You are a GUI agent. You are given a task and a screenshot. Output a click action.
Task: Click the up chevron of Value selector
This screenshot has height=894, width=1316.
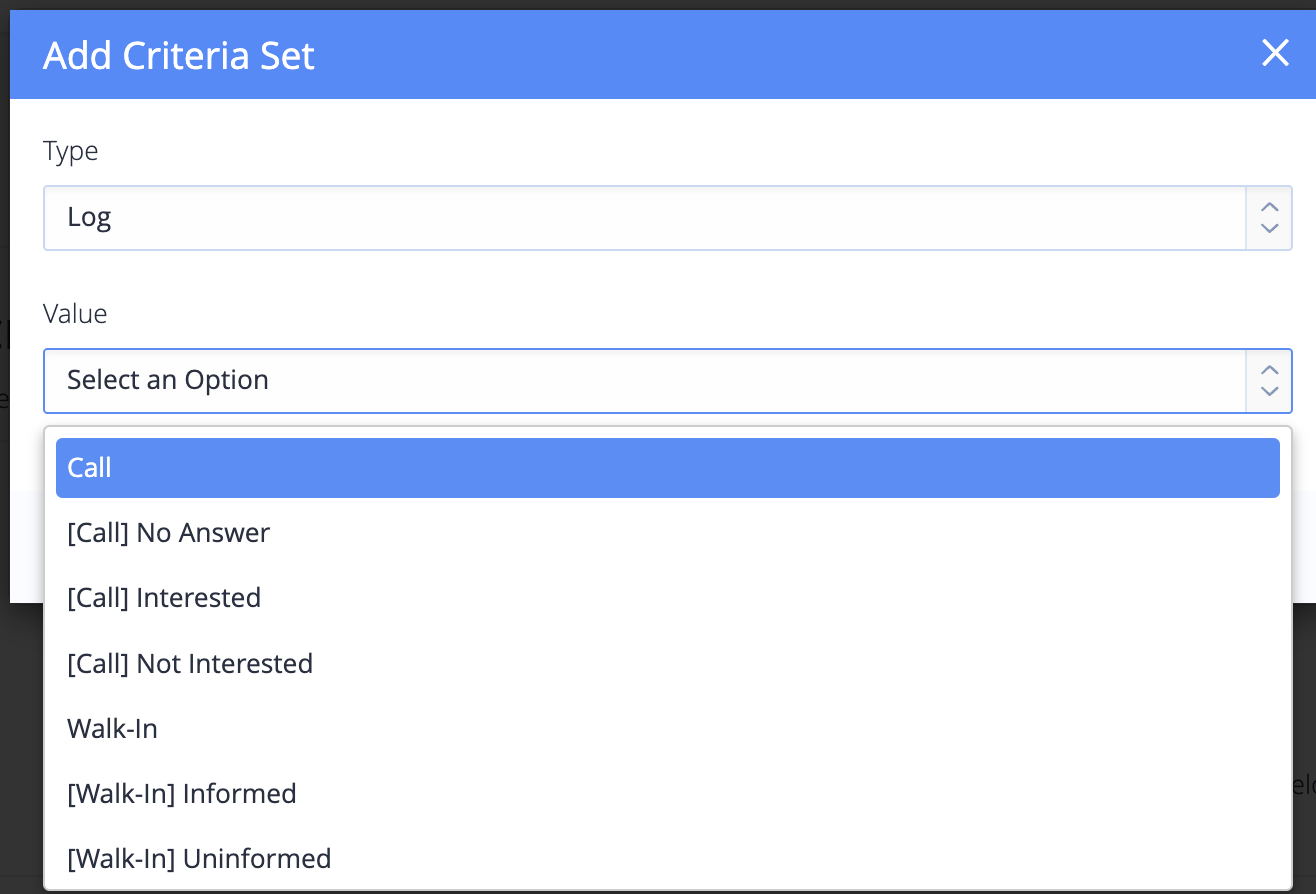[x=1270, y=371]
